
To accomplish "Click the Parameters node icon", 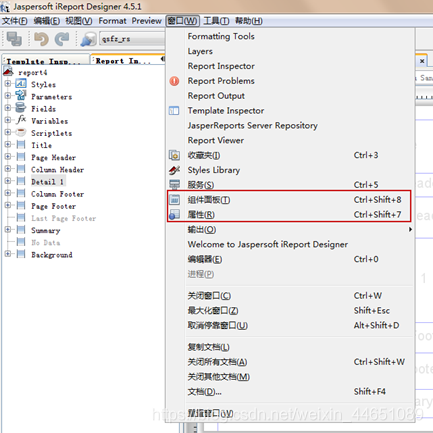I will pyautogui.click(x=21, y=96).
